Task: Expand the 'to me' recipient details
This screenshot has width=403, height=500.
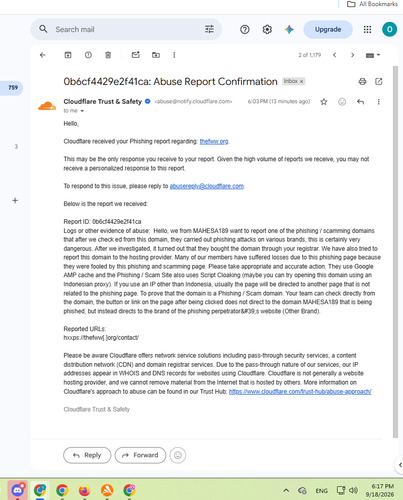Action: click(82, 111)
